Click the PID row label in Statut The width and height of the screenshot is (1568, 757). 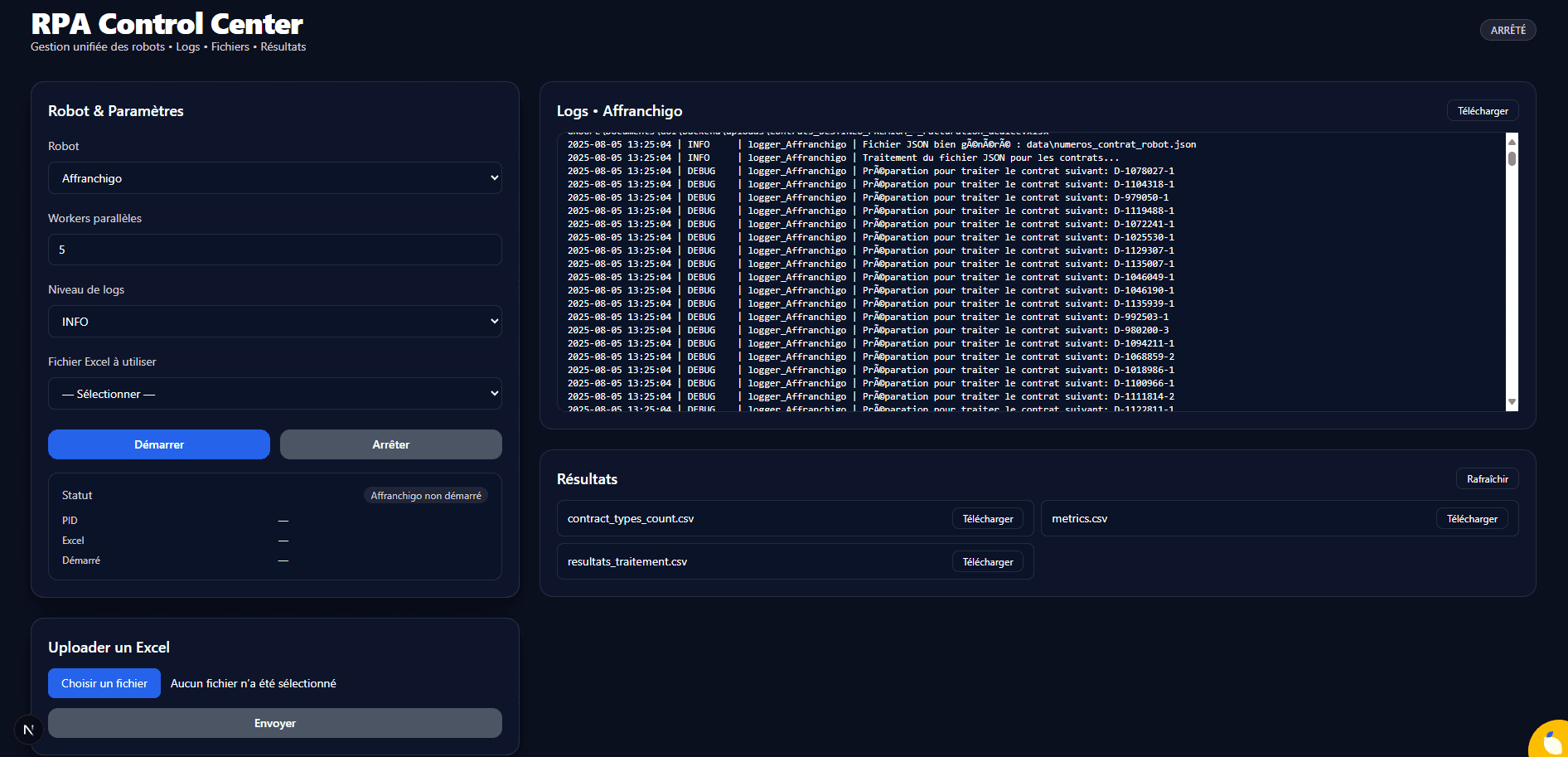coord(70,521)
